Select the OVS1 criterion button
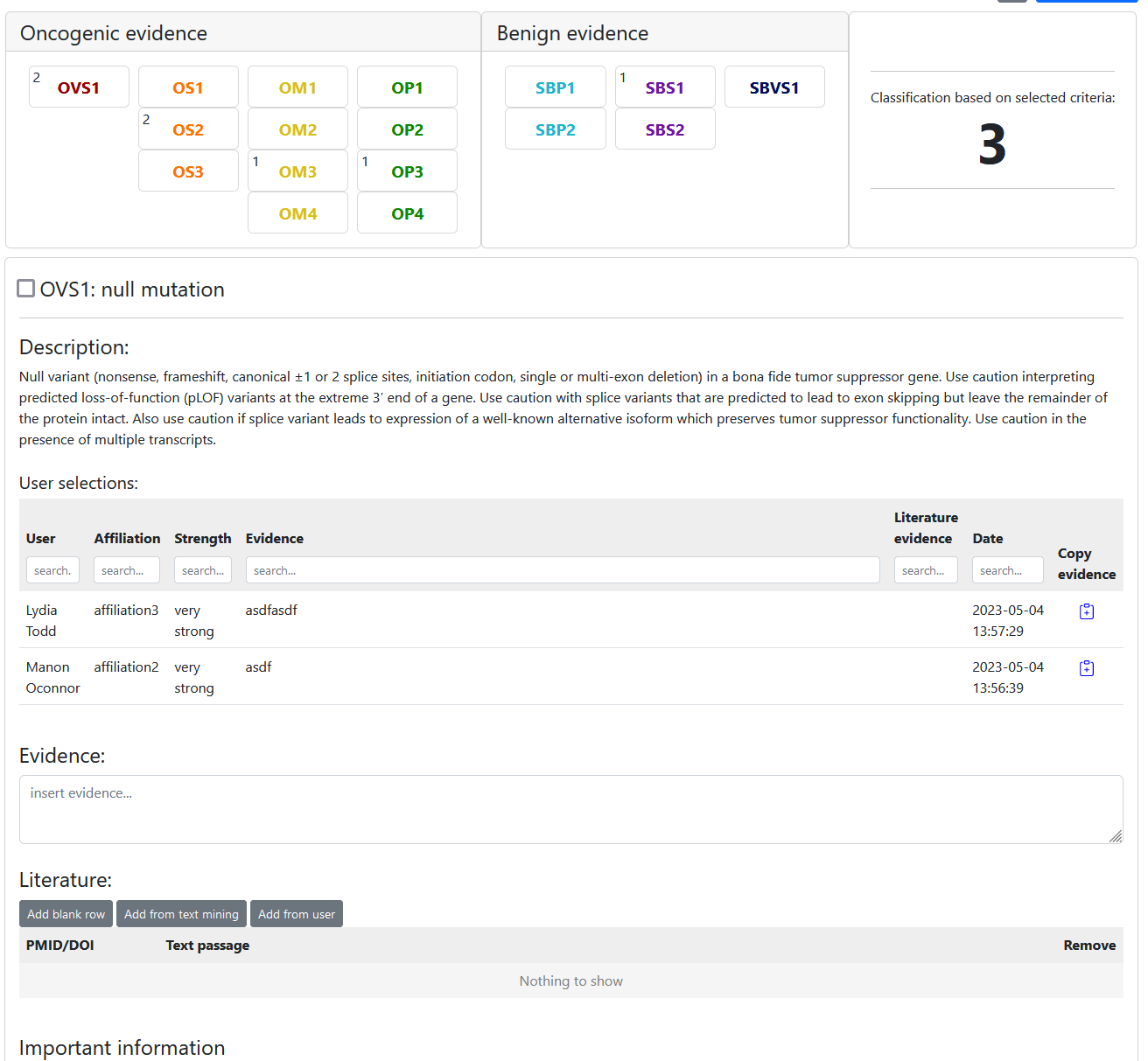Image resolution: width=1148 pixels, height=1061 pixels. tap(79, 87)
